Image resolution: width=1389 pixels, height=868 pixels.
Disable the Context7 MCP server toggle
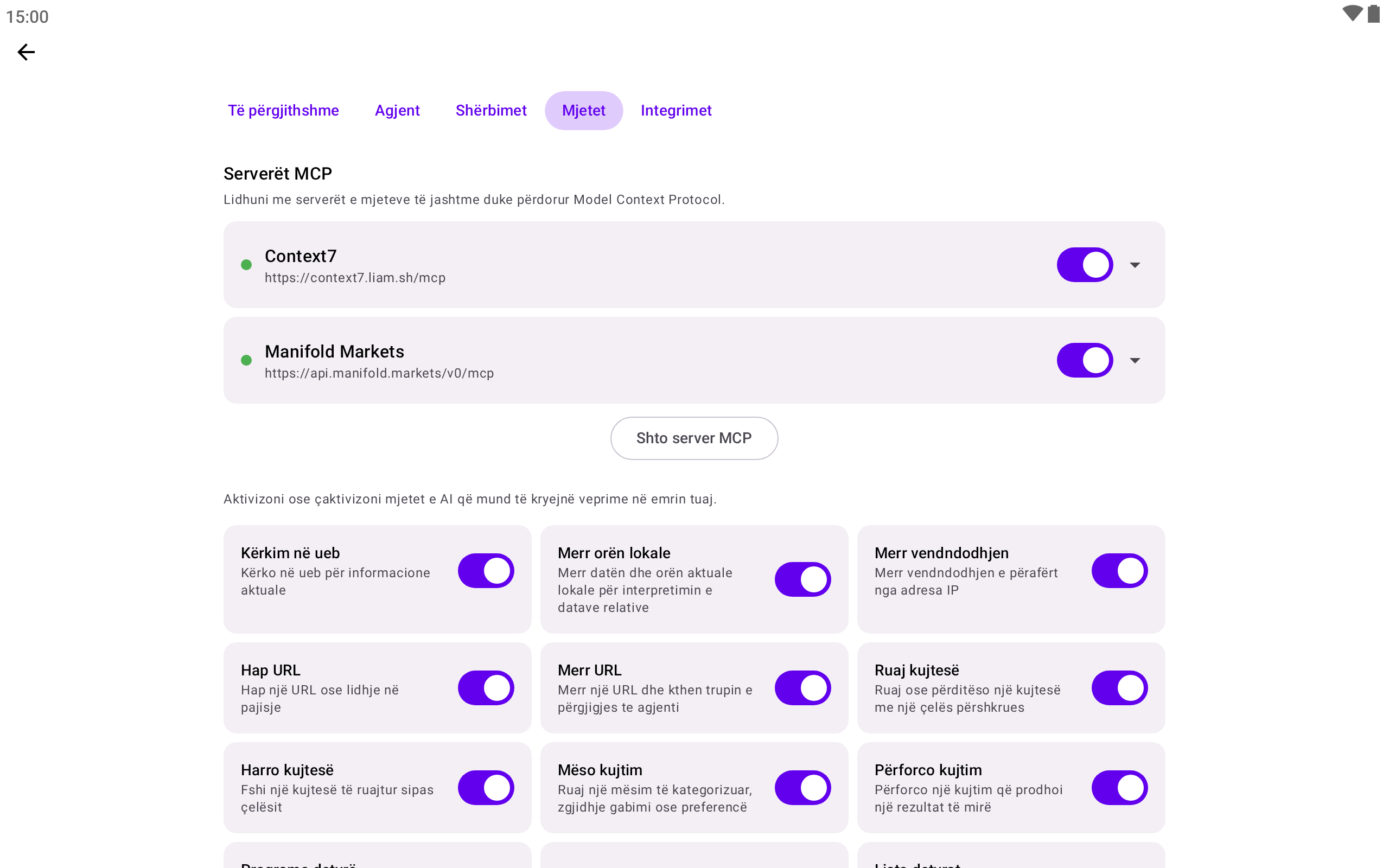click(x=1085, y=265)
